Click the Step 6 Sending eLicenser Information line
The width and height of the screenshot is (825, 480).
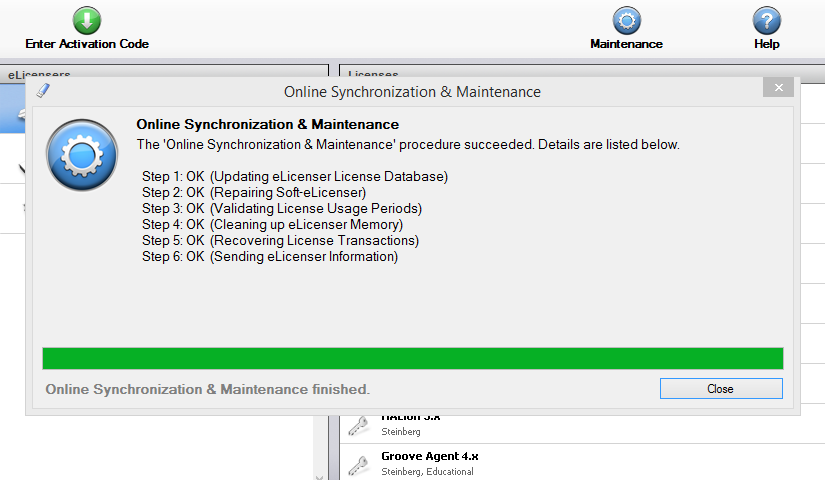tap(270, 257)
